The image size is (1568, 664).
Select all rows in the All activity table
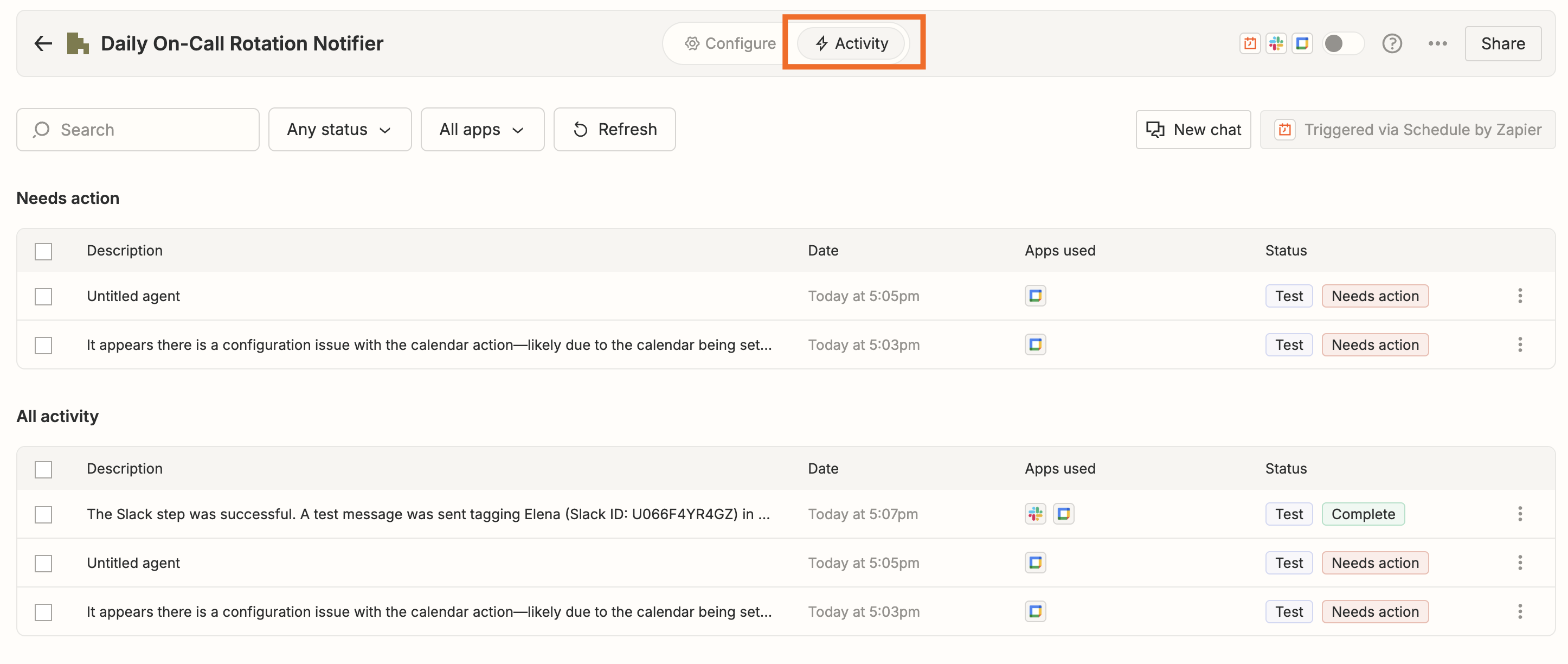tap(43, 469)
